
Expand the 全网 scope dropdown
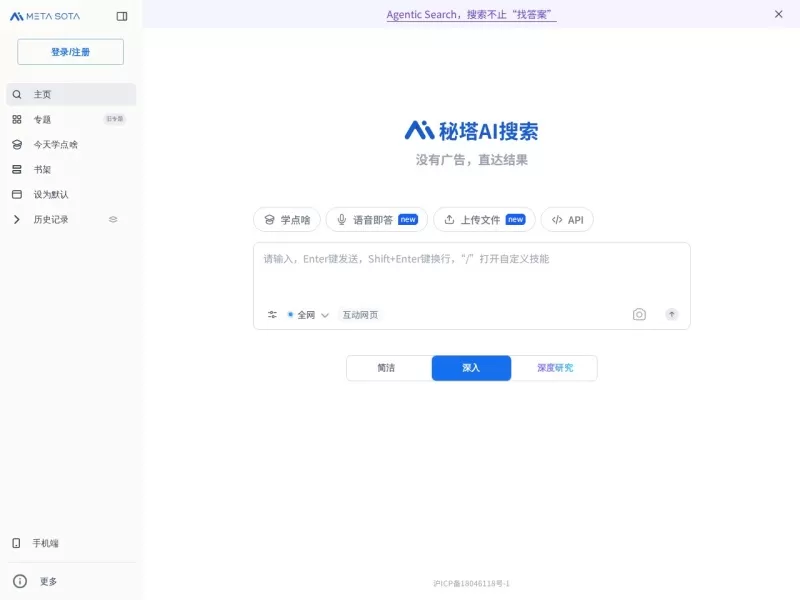tap(325, 314)
